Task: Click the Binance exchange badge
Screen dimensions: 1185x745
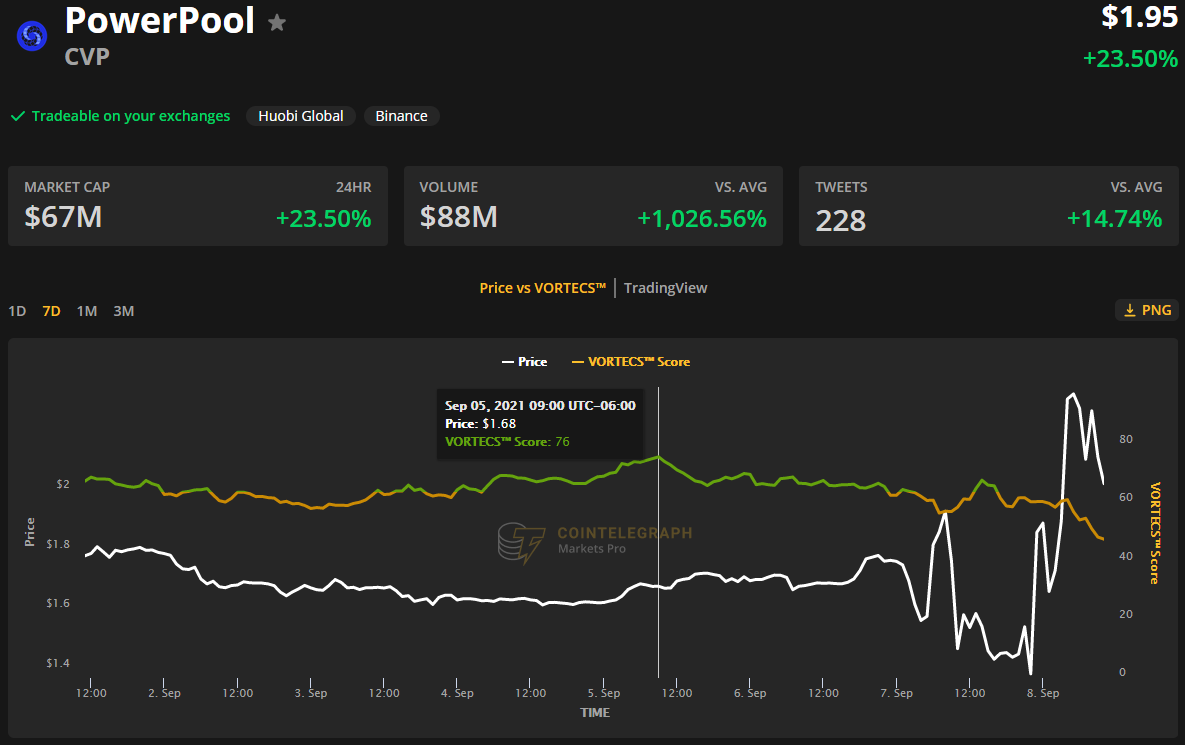Action: [x=401, y=116]
